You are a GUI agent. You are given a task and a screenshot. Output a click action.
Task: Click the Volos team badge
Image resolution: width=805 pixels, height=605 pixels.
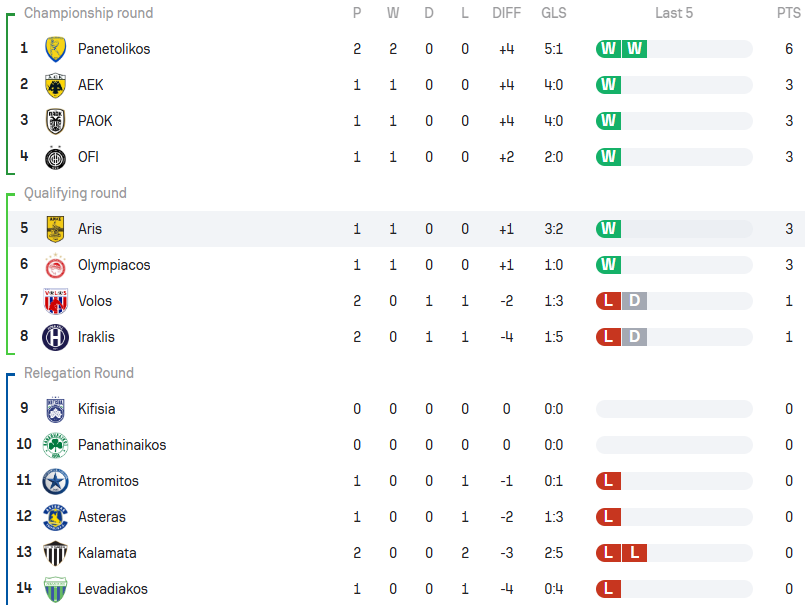click(55, 301)
